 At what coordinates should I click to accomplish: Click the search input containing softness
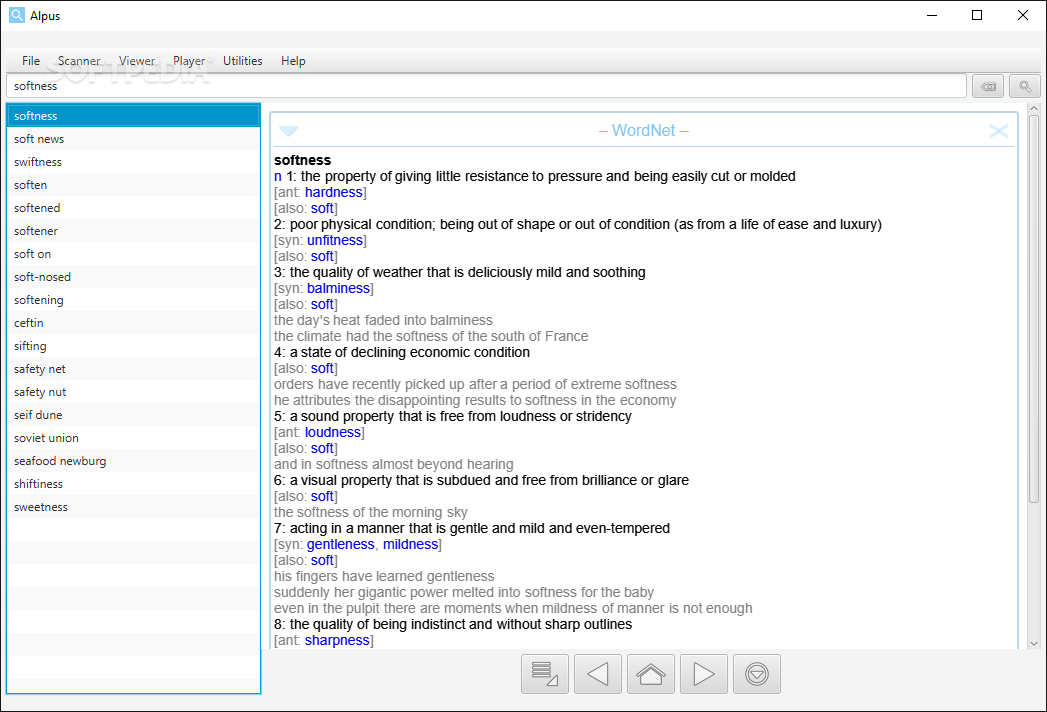[487, 86]
